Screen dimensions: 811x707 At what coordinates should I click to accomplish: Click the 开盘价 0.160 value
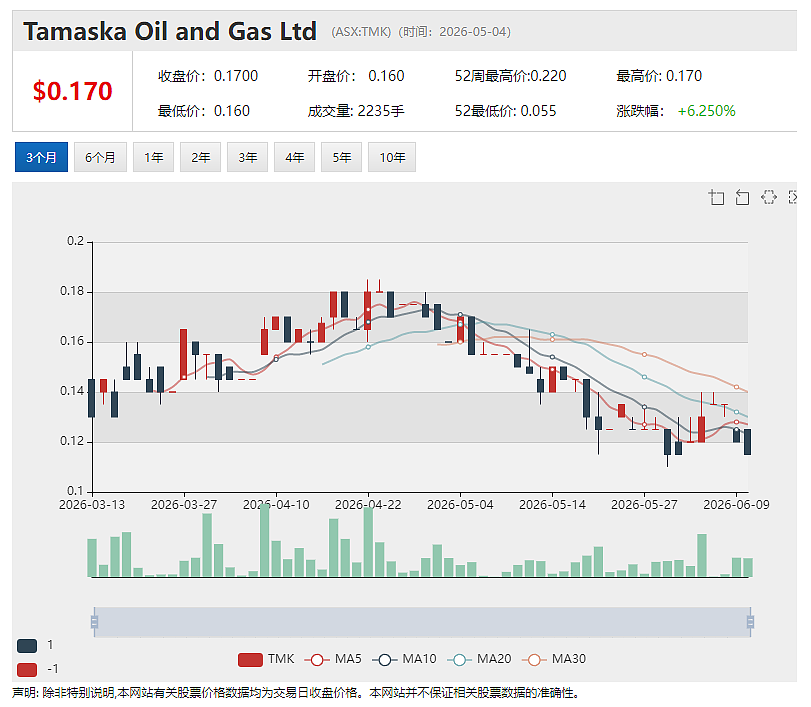[386, 76]
